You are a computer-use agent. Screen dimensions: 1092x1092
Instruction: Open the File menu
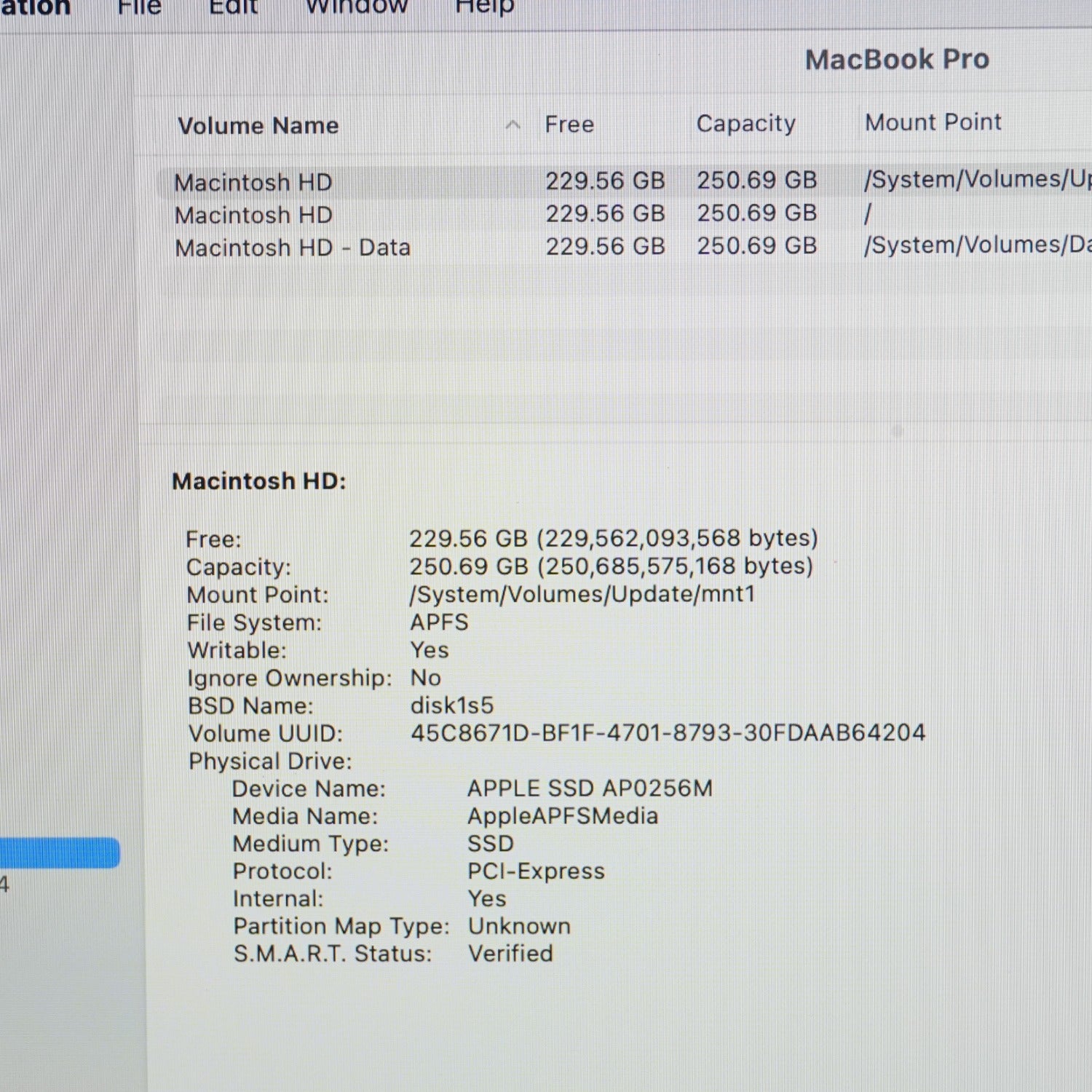(140, 7)
